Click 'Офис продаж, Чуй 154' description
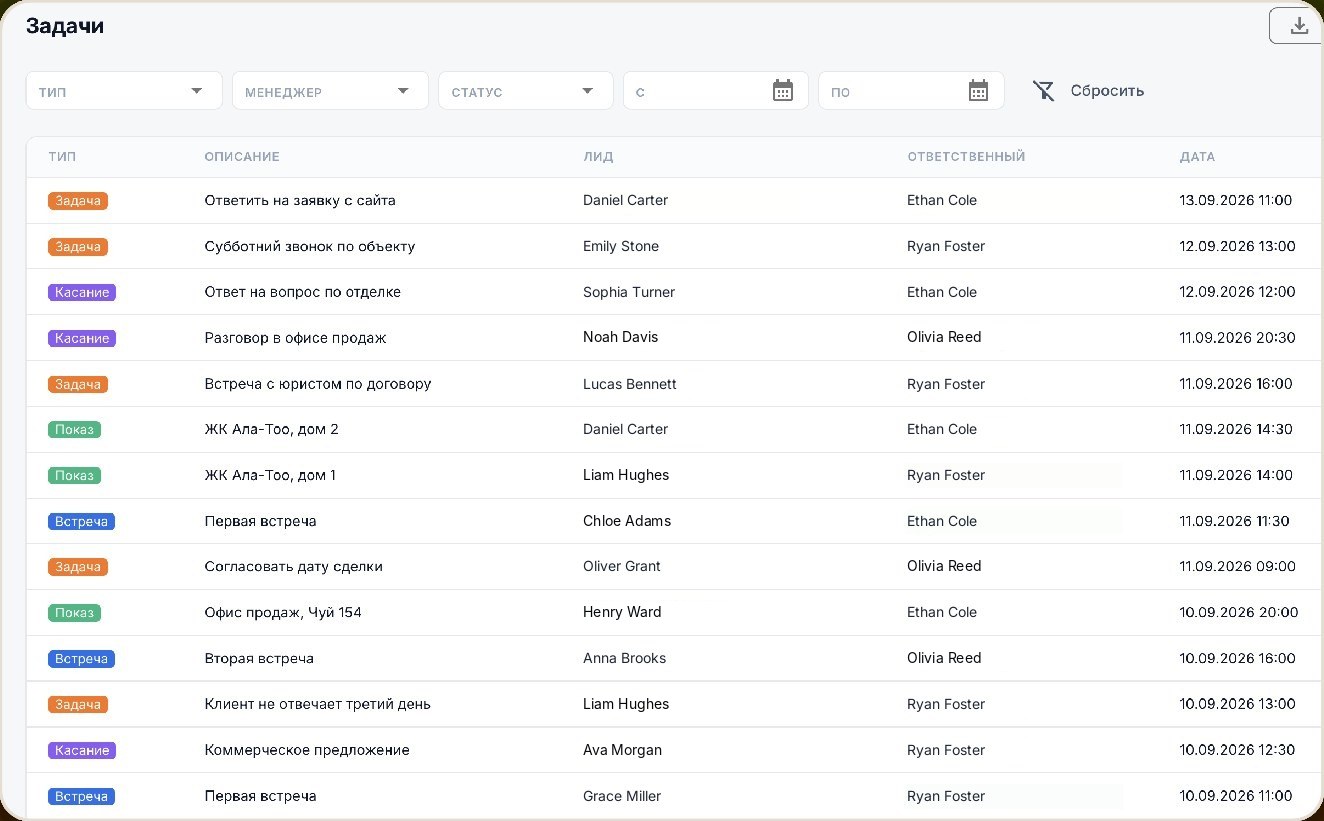1324x821 pixels. (283, 612)
